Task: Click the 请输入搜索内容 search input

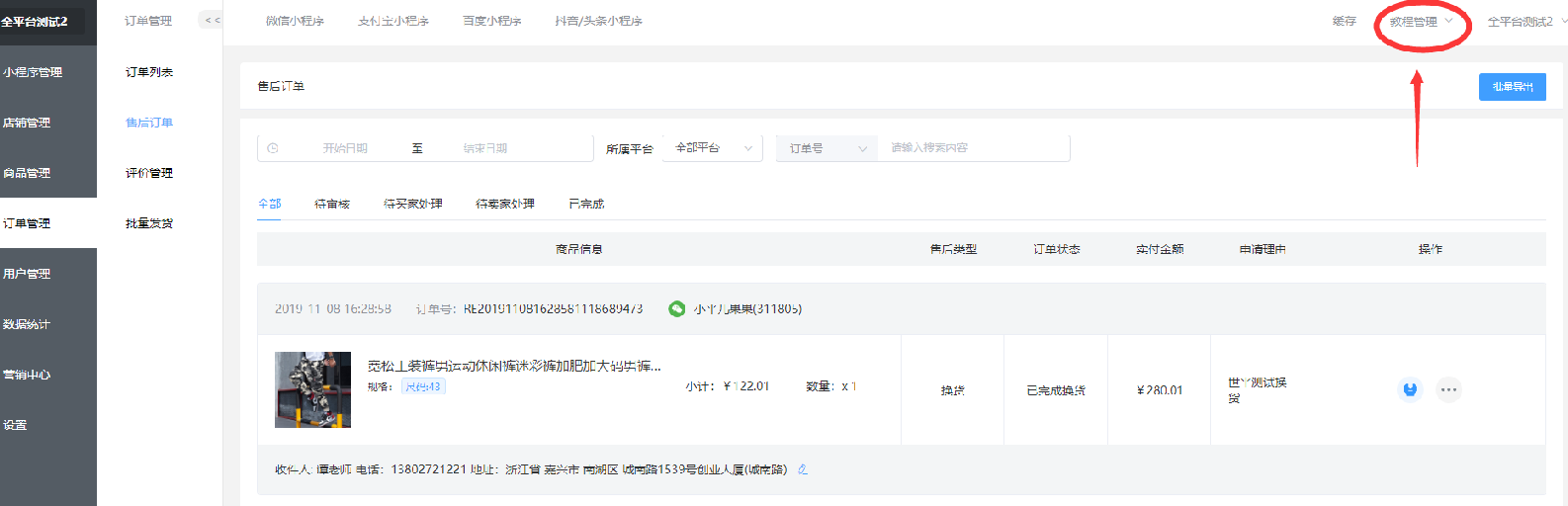Action: pos(974,148)
